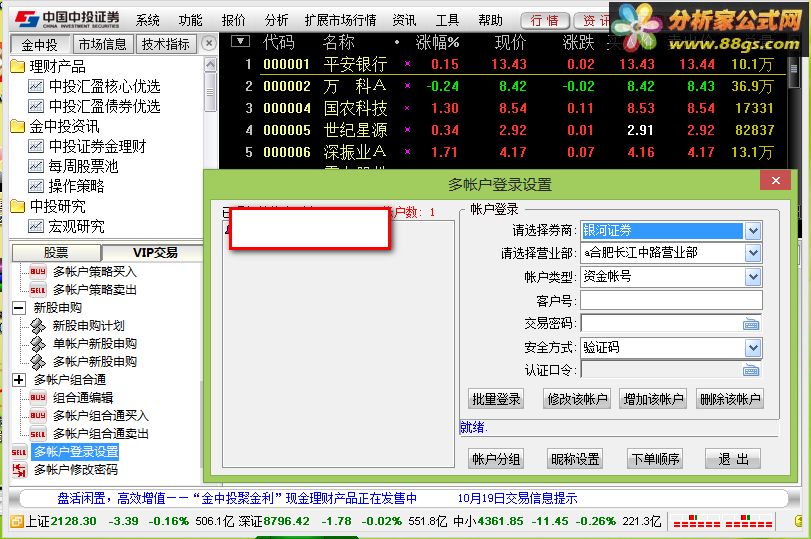Open the 工具 menu

tap(447, 20)
